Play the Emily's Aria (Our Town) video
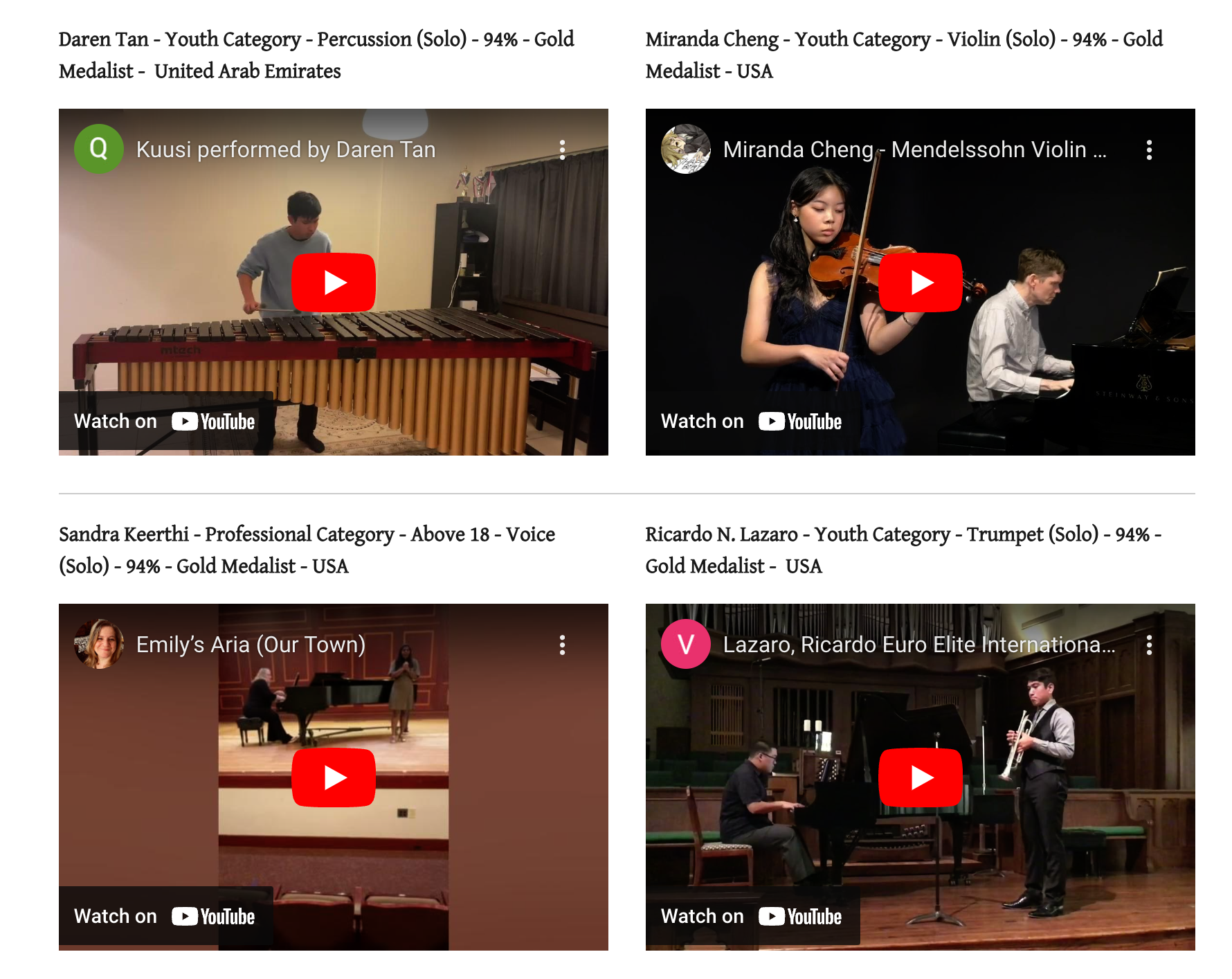This screenshot has width=1232, height=979. (334, 778)
